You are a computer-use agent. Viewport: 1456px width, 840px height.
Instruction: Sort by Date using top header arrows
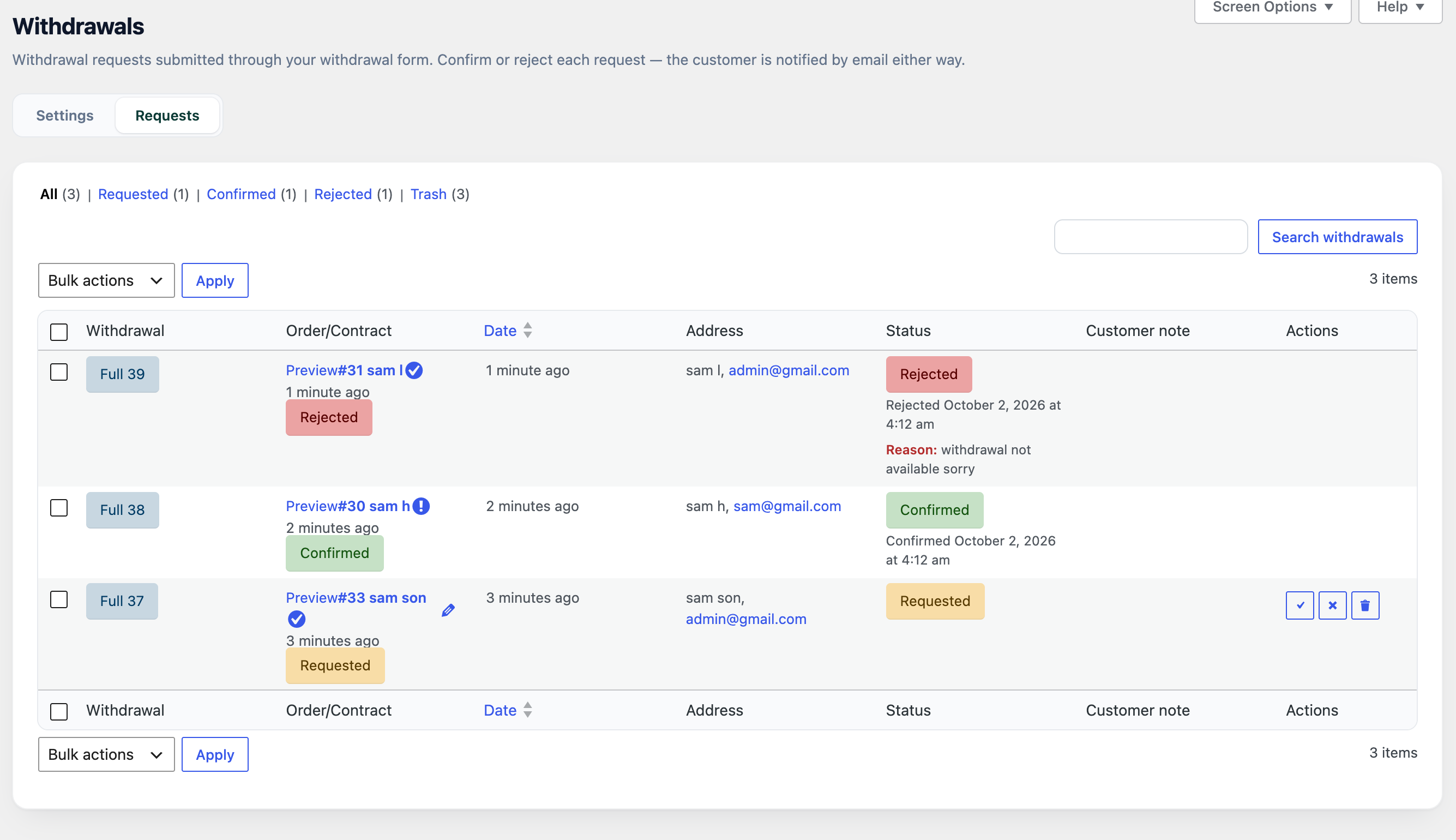(x=528, y=330)
